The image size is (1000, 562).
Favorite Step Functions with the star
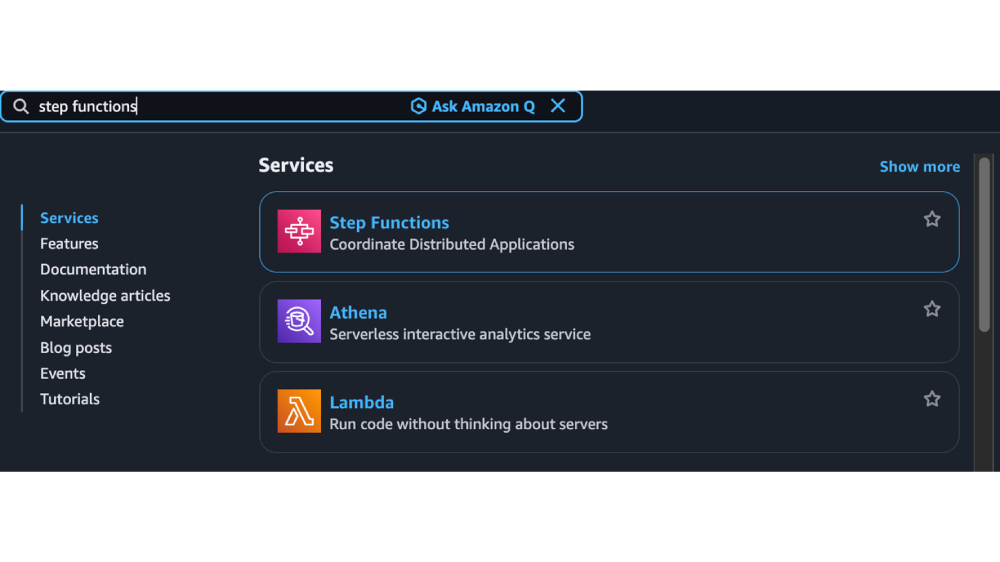[x=932, y=219]
